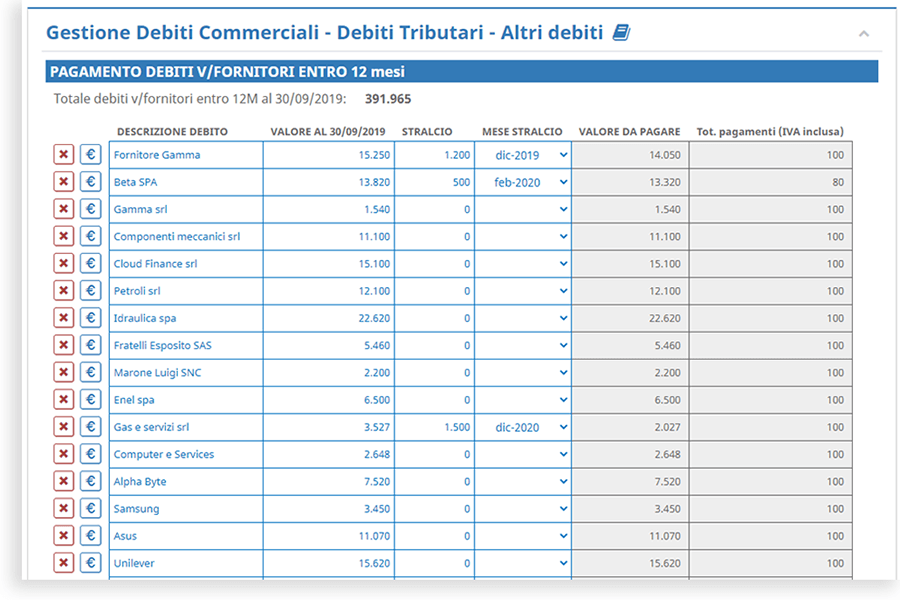Image resolution: width=900 pixels, height=600 pixels.
Task: Click the total amount 391.965
Action: (388, 99)
